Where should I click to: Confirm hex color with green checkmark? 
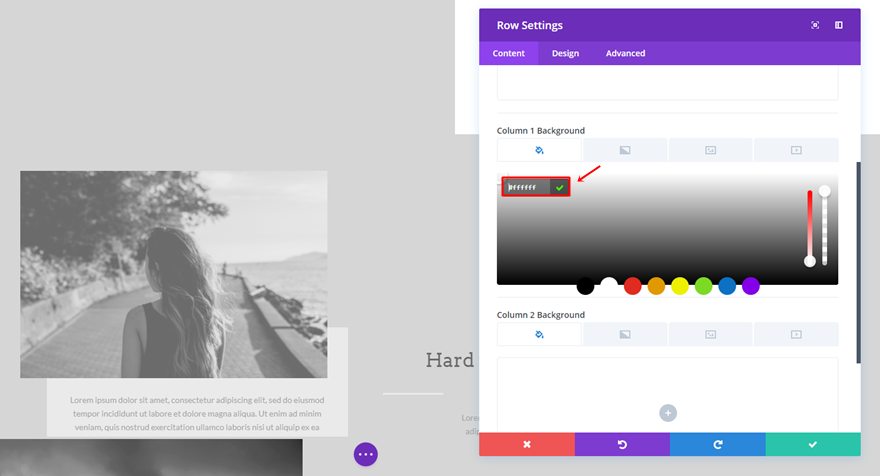[560, 187]
